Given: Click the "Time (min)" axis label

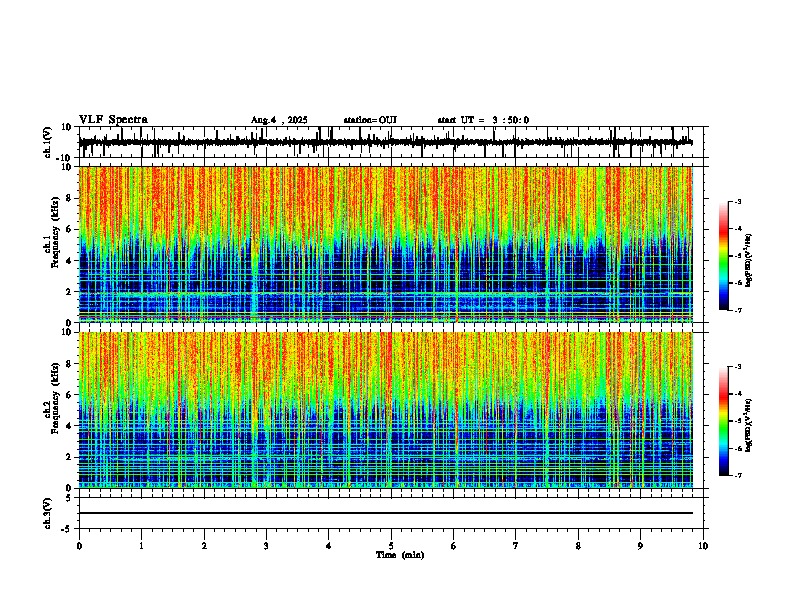Looking at the screenshot, I should coord(400,555).
